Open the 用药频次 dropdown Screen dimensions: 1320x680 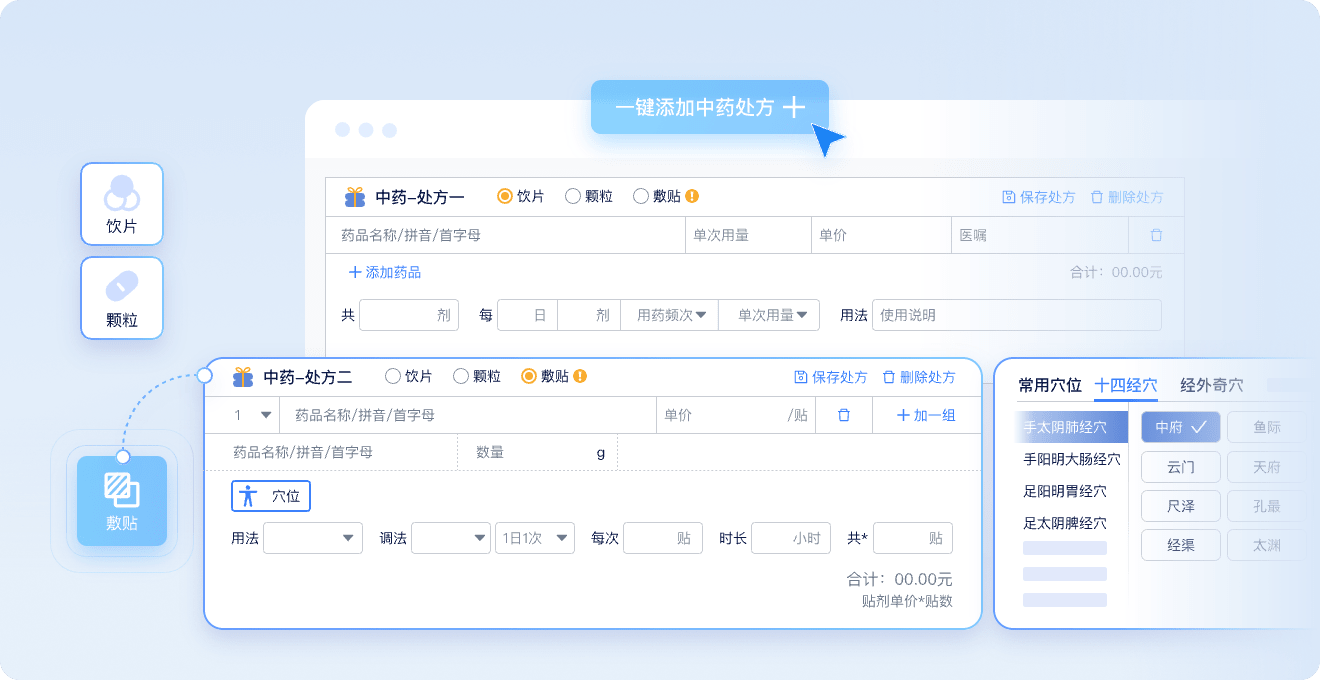click(670, 315)
